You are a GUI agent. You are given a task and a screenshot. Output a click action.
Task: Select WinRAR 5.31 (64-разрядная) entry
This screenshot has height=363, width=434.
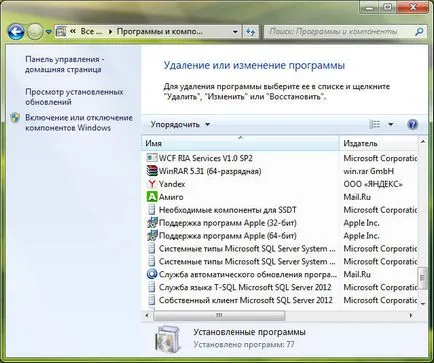(210, 171)
